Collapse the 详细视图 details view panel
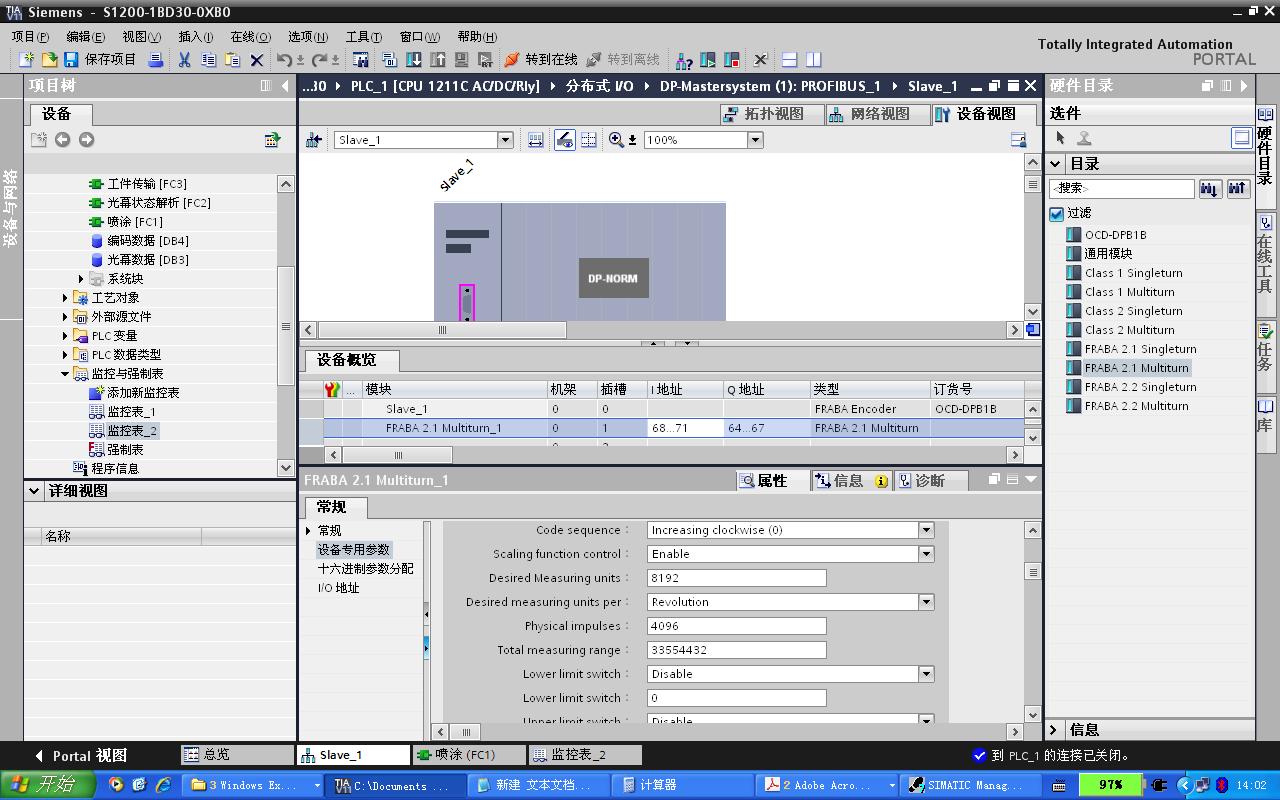Screen dimensions: 1280x800 click(x=35, y=491)
